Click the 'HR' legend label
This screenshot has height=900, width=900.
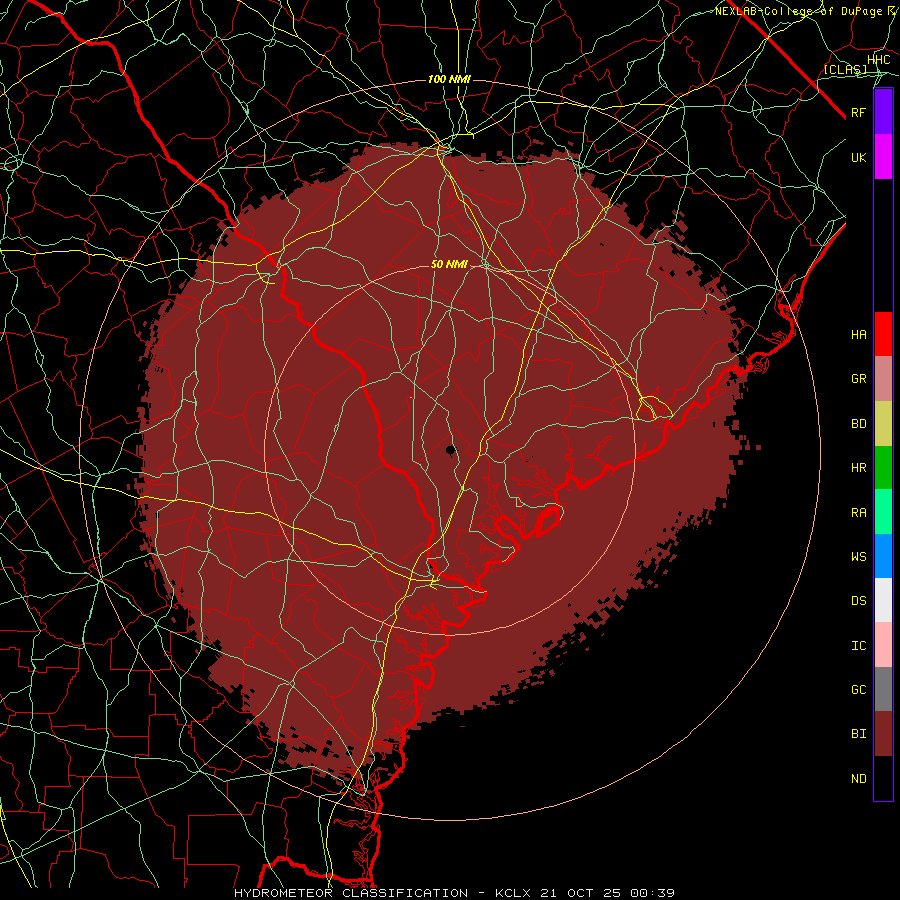click(x=859, y=468)
